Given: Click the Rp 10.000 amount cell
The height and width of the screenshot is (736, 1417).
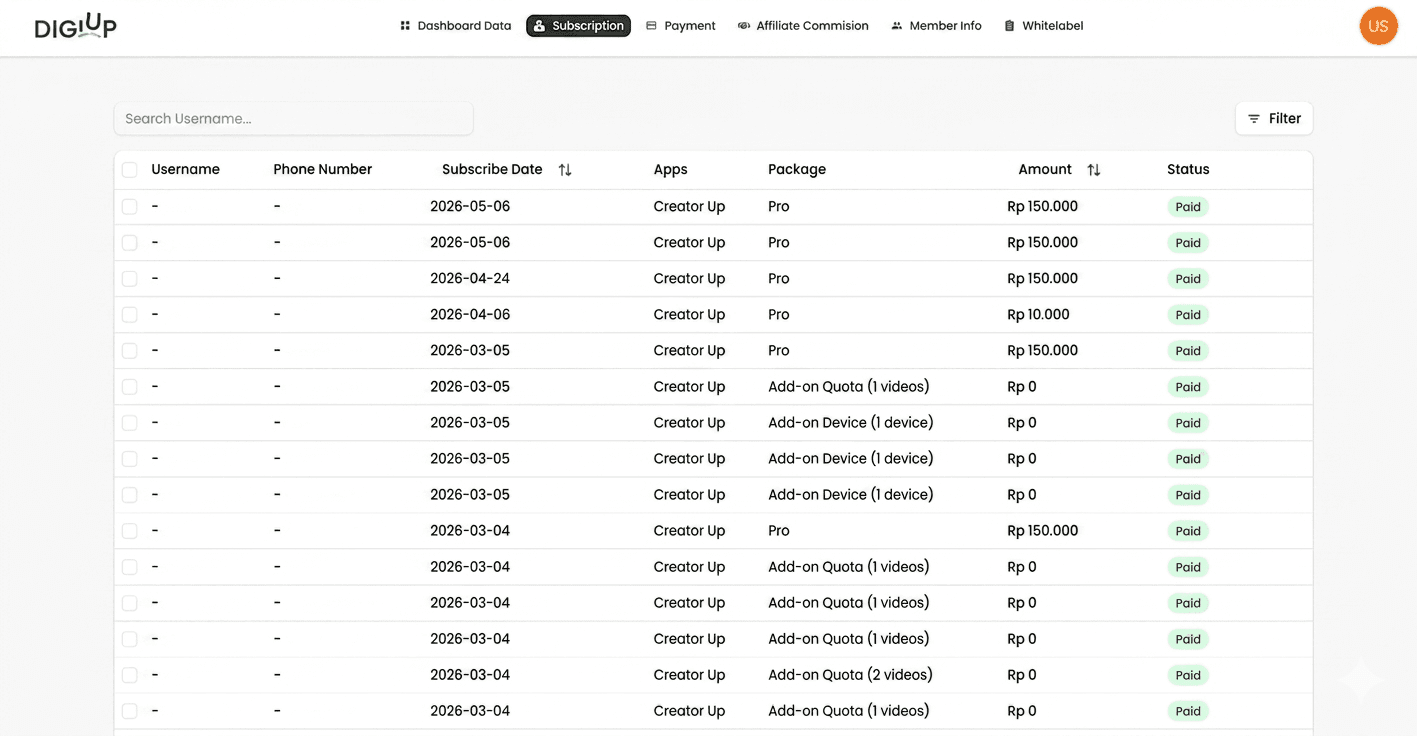Looking at the screenshot, I should (x=1038, y=315).
